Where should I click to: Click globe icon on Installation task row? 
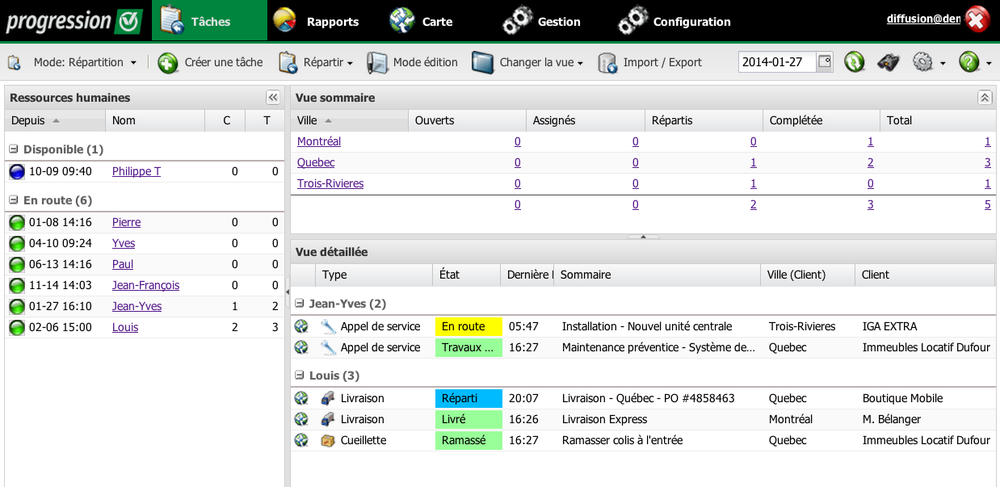pos(301,326)
